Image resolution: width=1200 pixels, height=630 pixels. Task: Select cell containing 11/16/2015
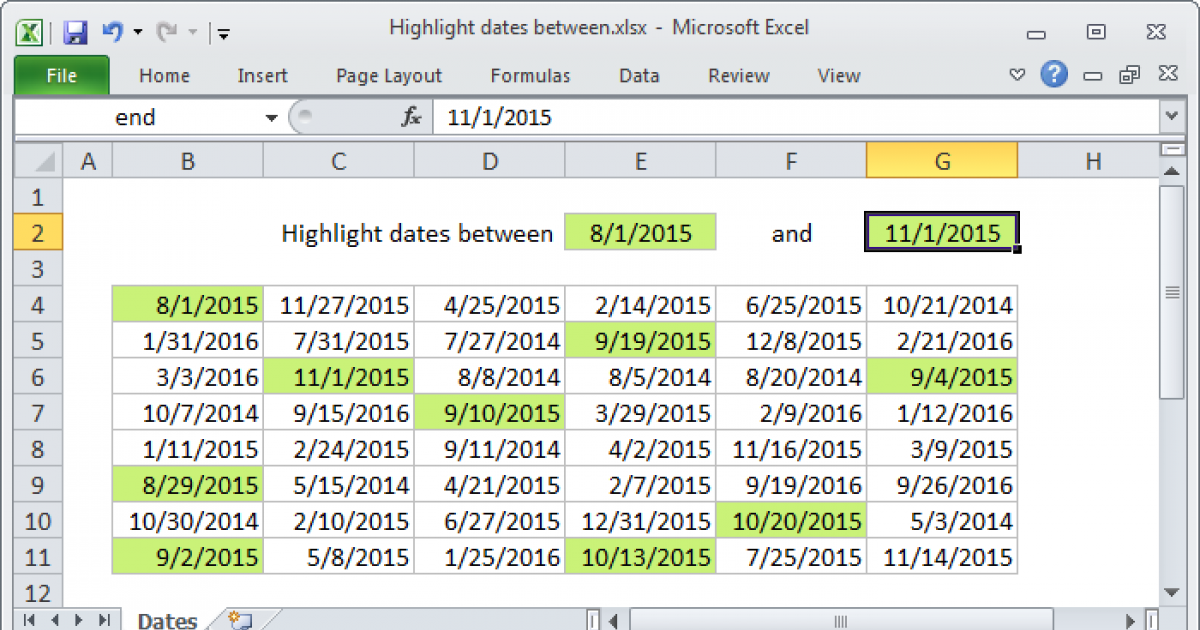click(791, 449)
